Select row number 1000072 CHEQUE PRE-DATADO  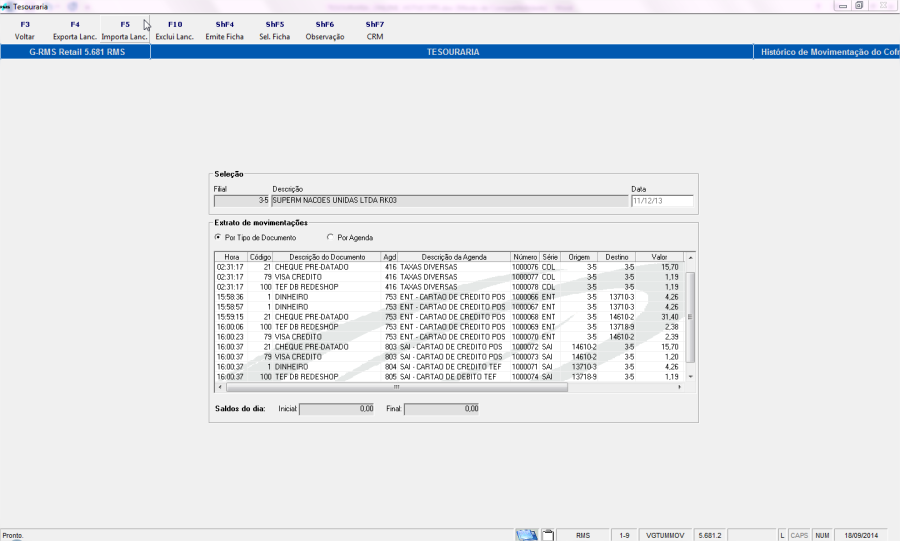449,347
